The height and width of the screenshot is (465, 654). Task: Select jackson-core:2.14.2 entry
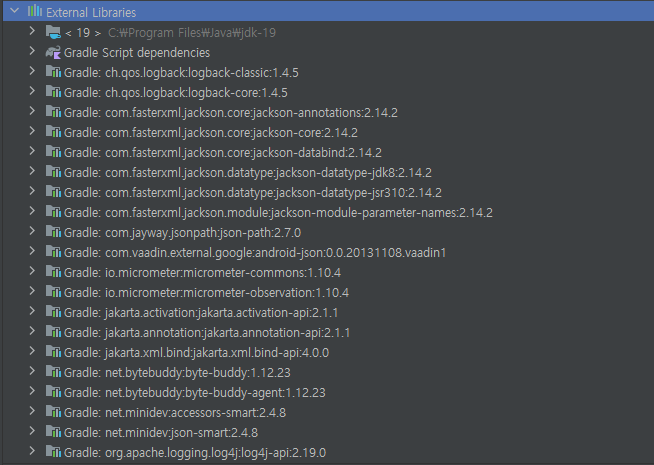(x=211, y=133)
